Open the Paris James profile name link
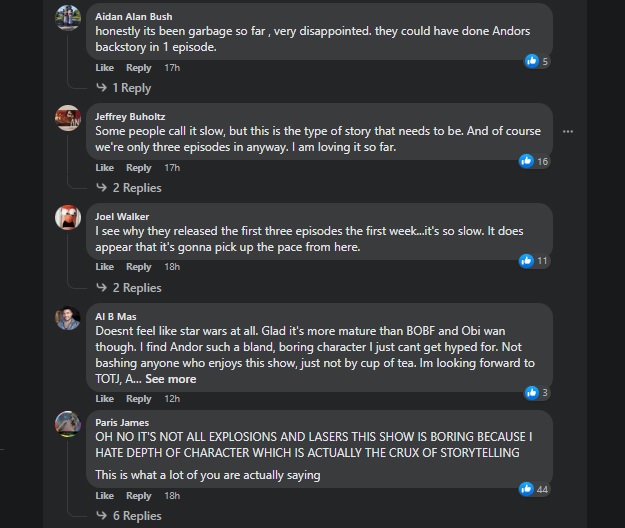Image resolution: width=625 pixels, height=528 pixels. pyautogui.click(x=123, y=422)
